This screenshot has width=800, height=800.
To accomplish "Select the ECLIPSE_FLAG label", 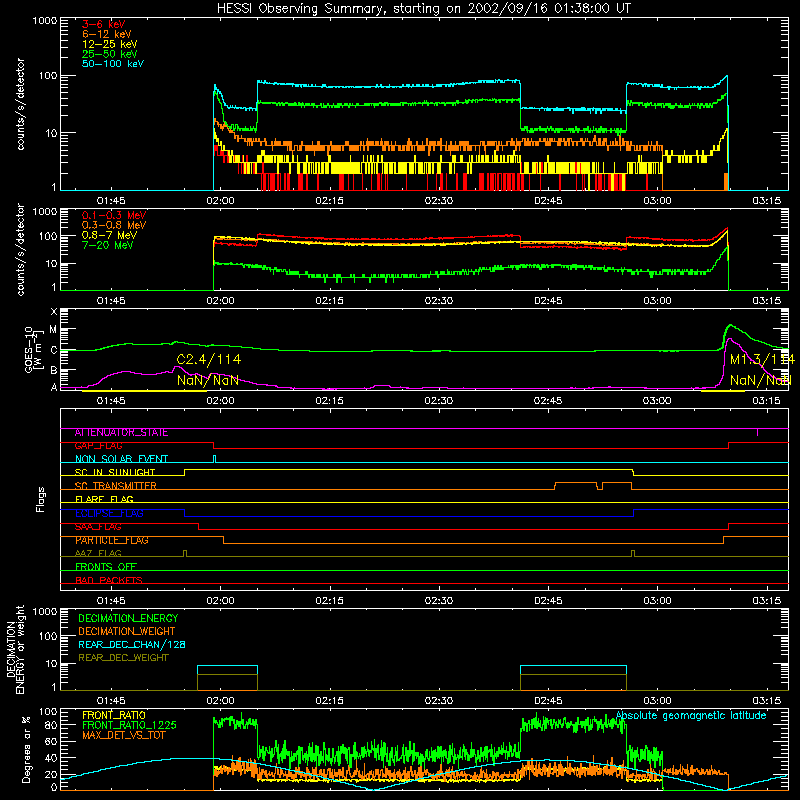I will pyautogui.click(x=109, y=513).
